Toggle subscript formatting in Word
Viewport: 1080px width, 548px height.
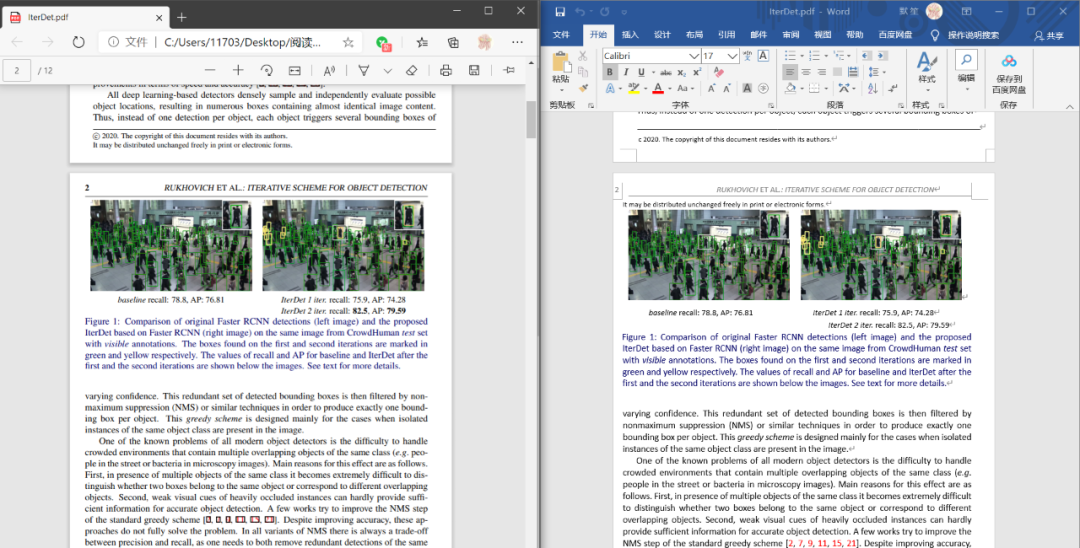[x=681, y=72]
